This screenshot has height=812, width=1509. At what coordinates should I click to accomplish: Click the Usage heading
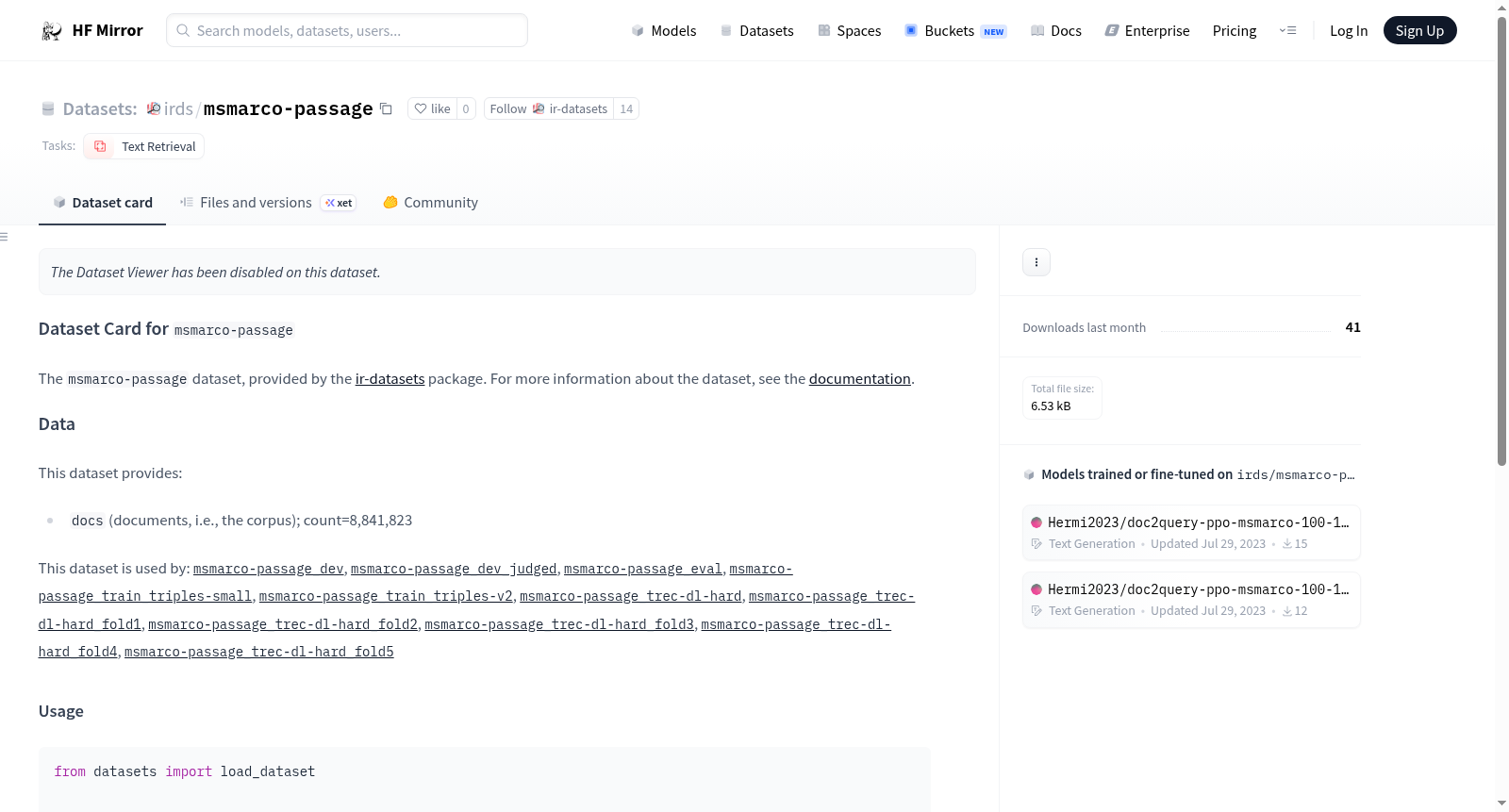pos(61,711)
